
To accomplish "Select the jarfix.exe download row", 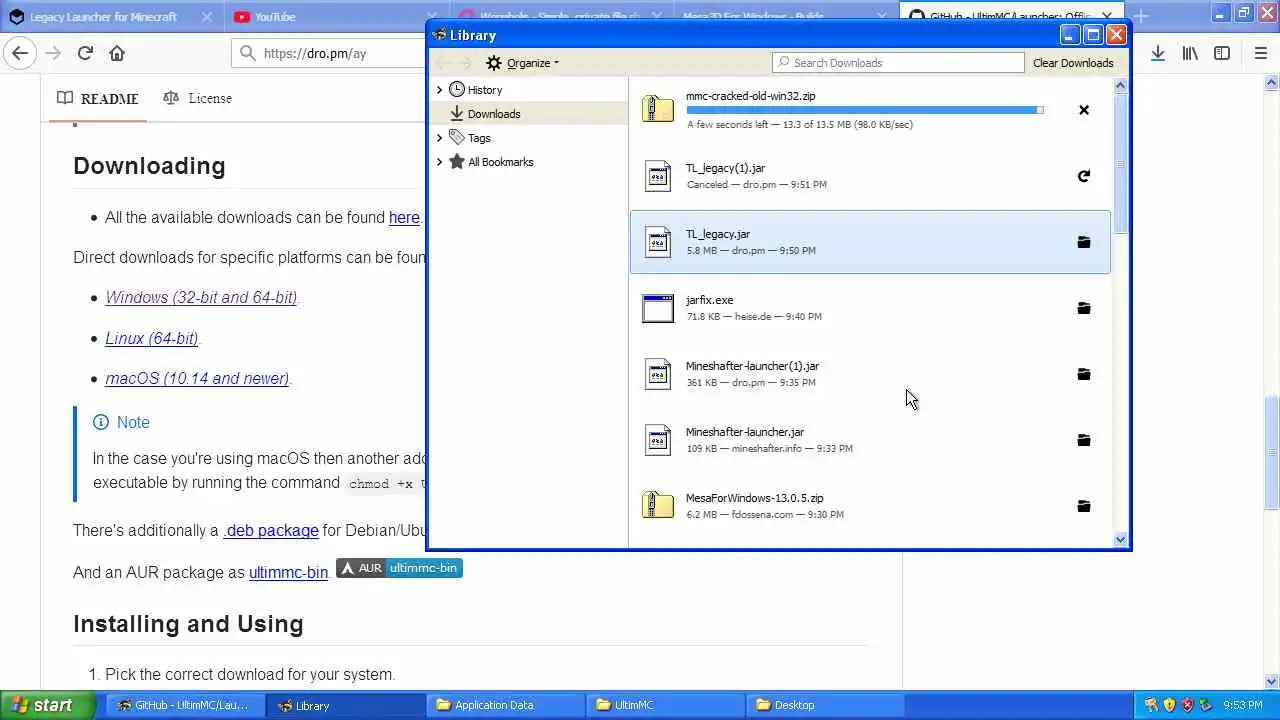I will click(870, 308).
